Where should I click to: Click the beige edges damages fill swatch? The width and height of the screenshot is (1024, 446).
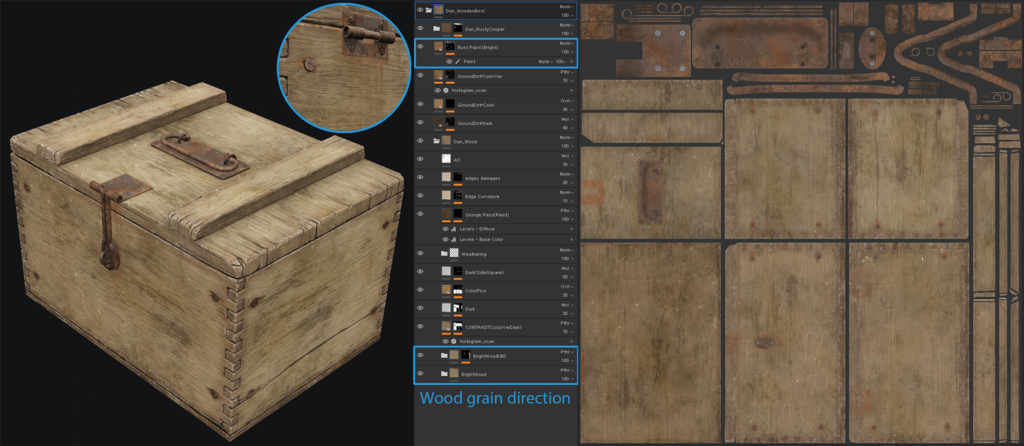(446, 178)
